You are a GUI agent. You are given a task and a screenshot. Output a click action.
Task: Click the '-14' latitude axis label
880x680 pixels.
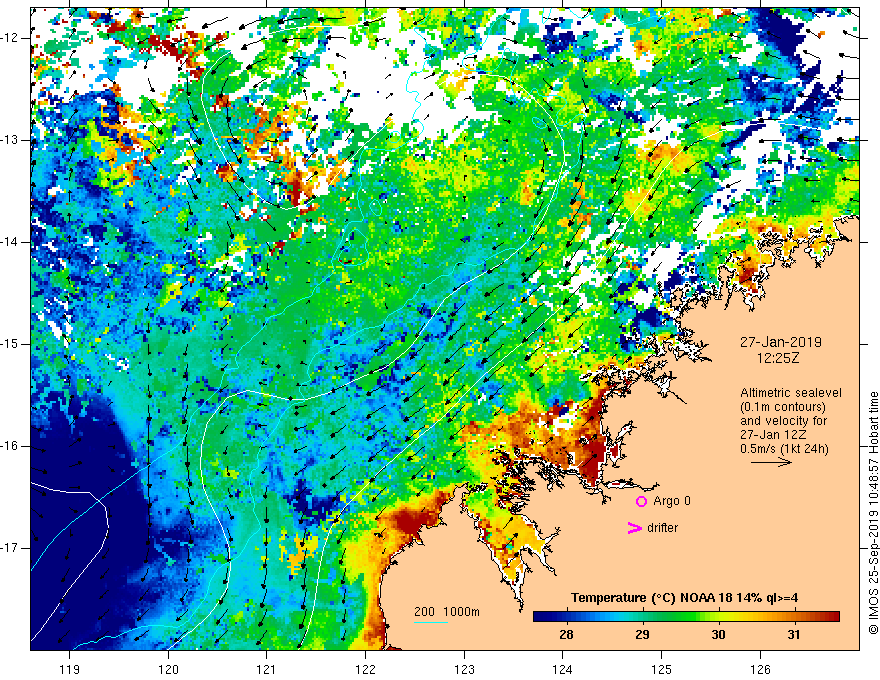10,242
